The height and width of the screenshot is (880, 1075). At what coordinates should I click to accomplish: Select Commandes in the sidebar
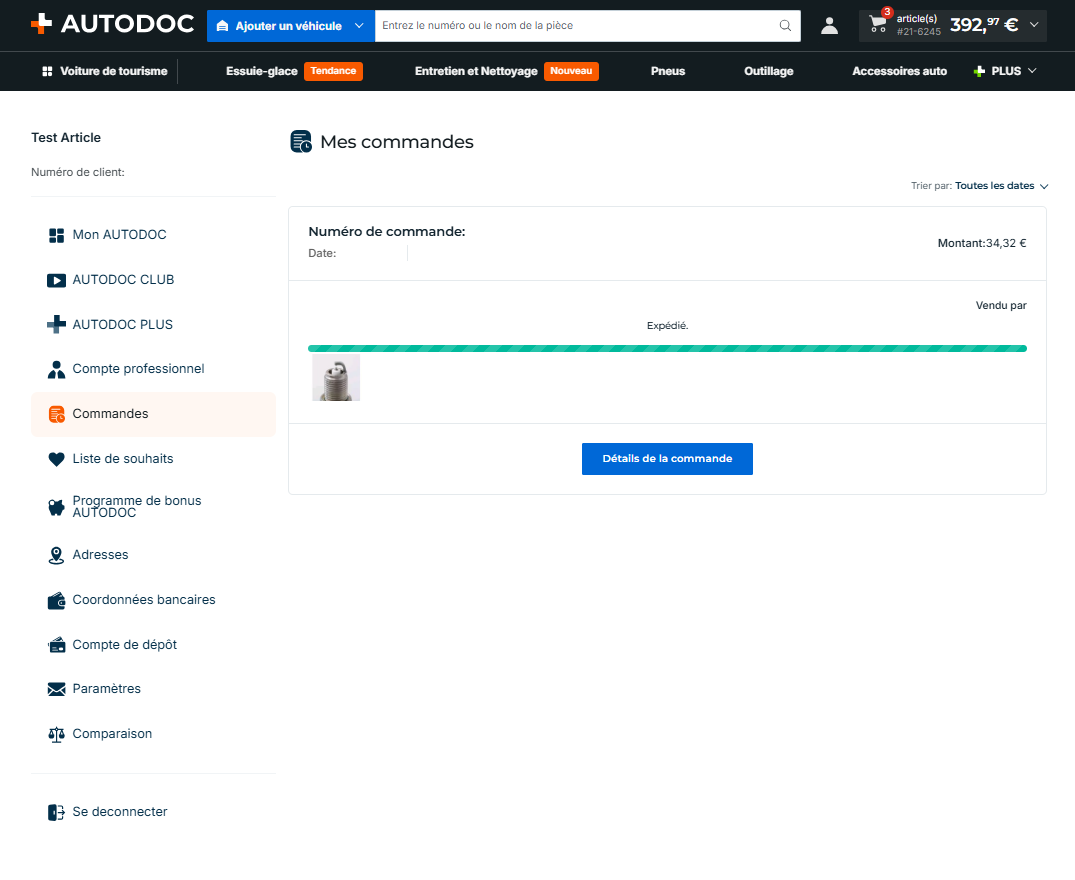[x=154, y=414]
